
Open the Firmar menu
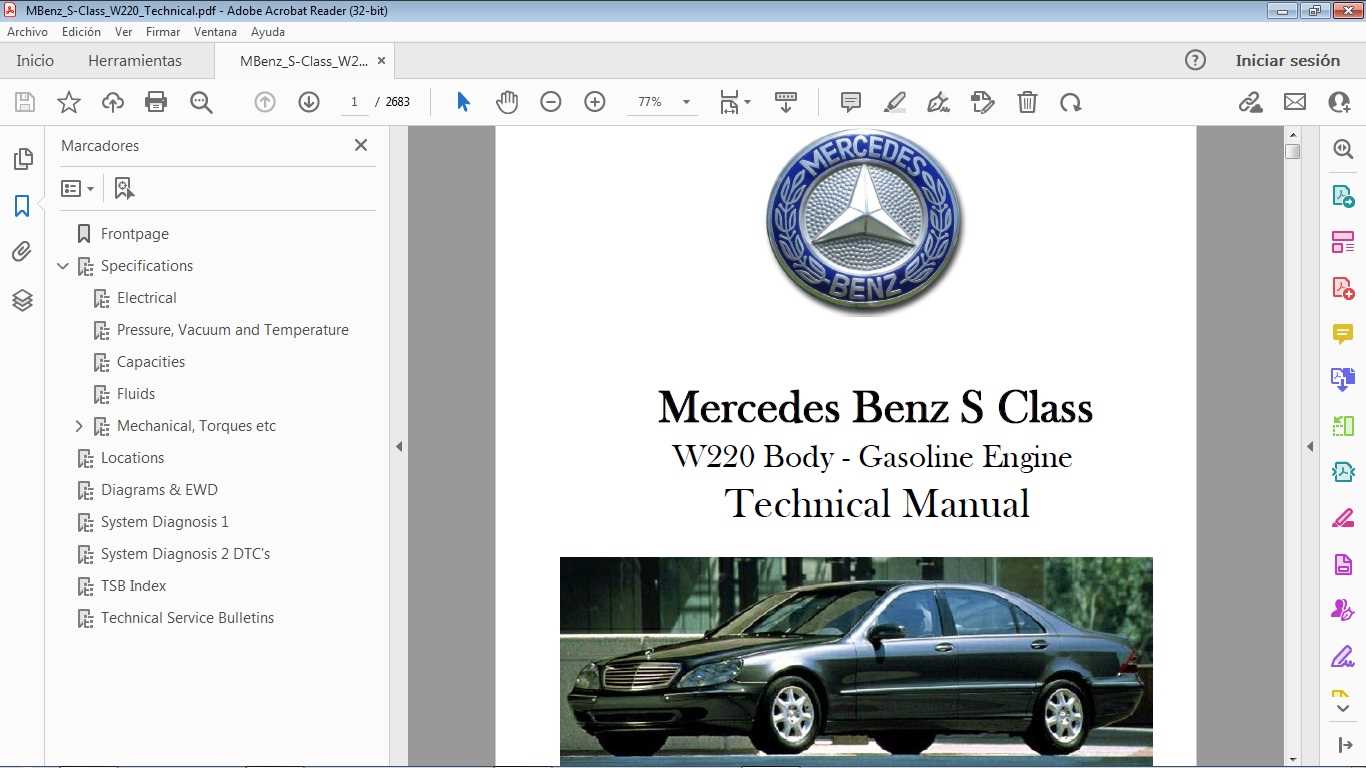point(163,32)
